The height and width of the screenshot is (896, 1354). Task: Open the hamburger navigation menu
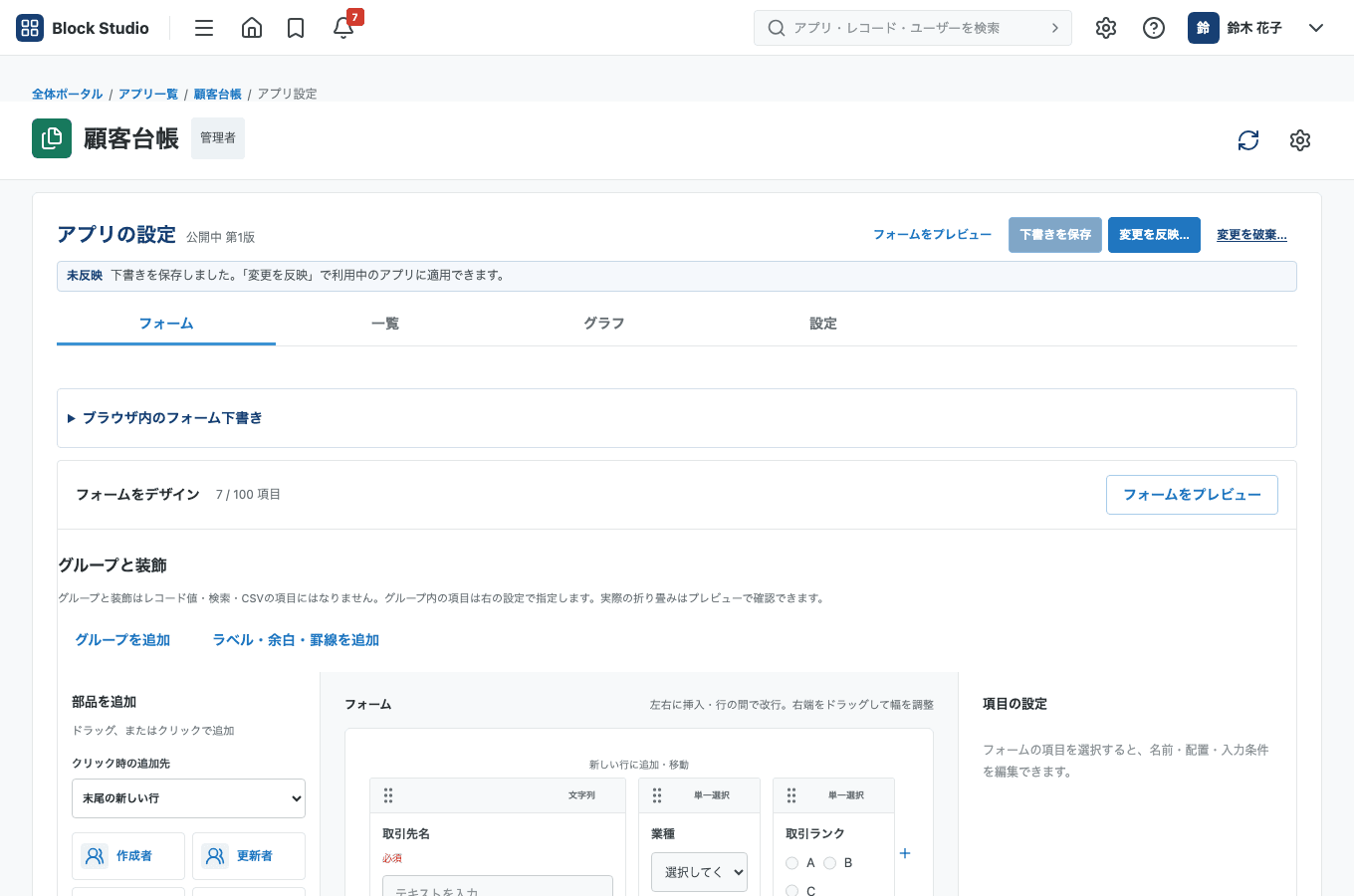pyautogui.click(x=204, y=28)
